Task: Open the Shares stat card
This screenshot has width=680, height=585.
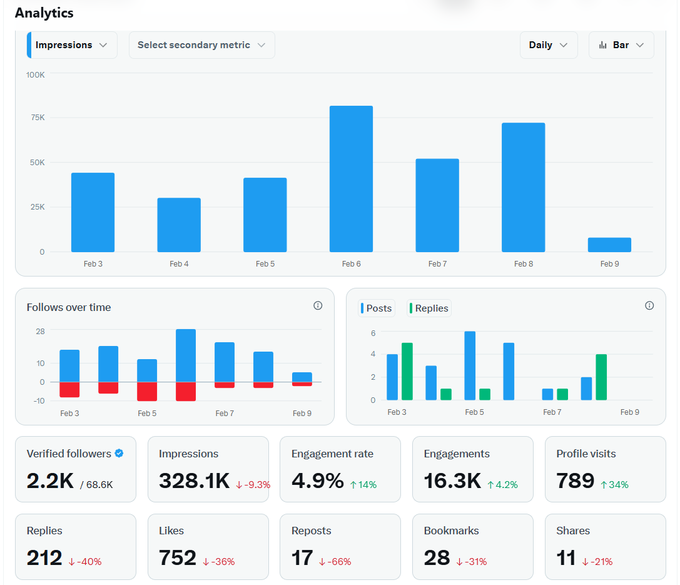Action: [x=605, y=547]
